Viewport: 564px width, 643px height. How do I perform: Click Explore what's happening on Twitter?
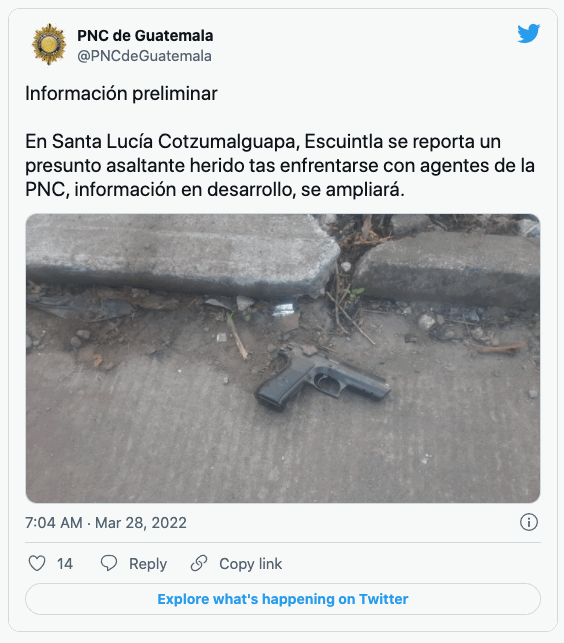point(283,599)
